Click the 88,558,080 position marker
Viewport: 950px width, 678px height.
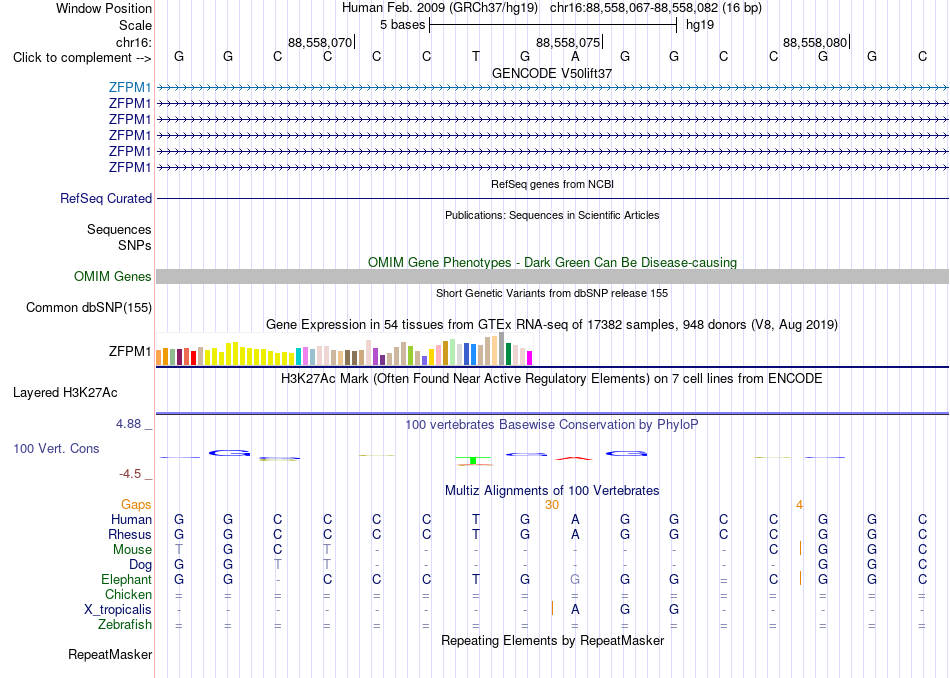[815, 42]
